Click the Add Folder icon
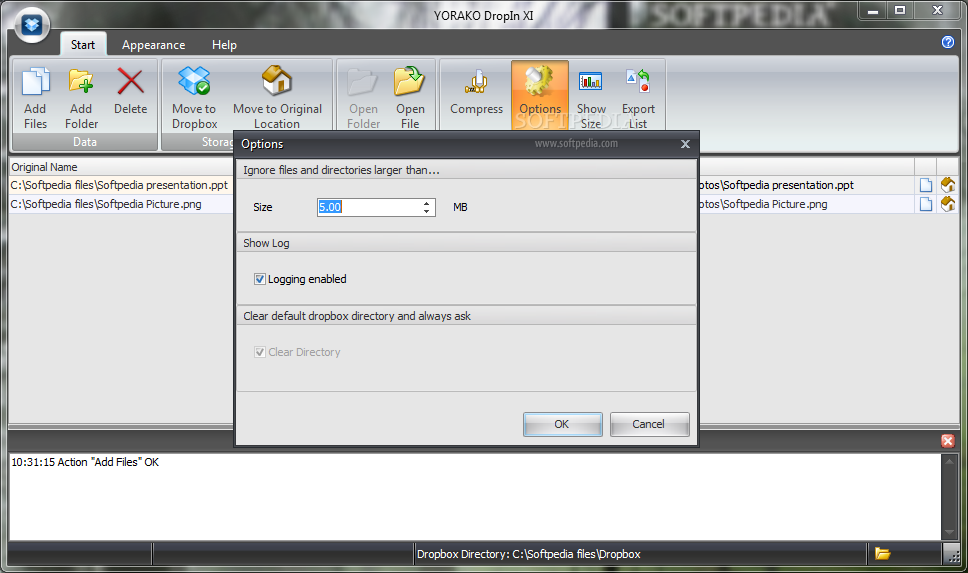The width and height of the screenshot is (968, 573). pyautogui.click(x=81, y=82)
